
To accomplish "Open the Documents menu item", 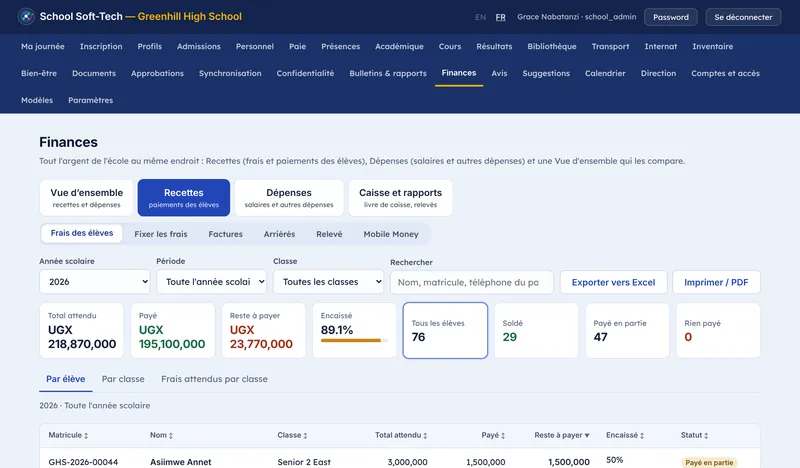I will (x=94, y=73).
